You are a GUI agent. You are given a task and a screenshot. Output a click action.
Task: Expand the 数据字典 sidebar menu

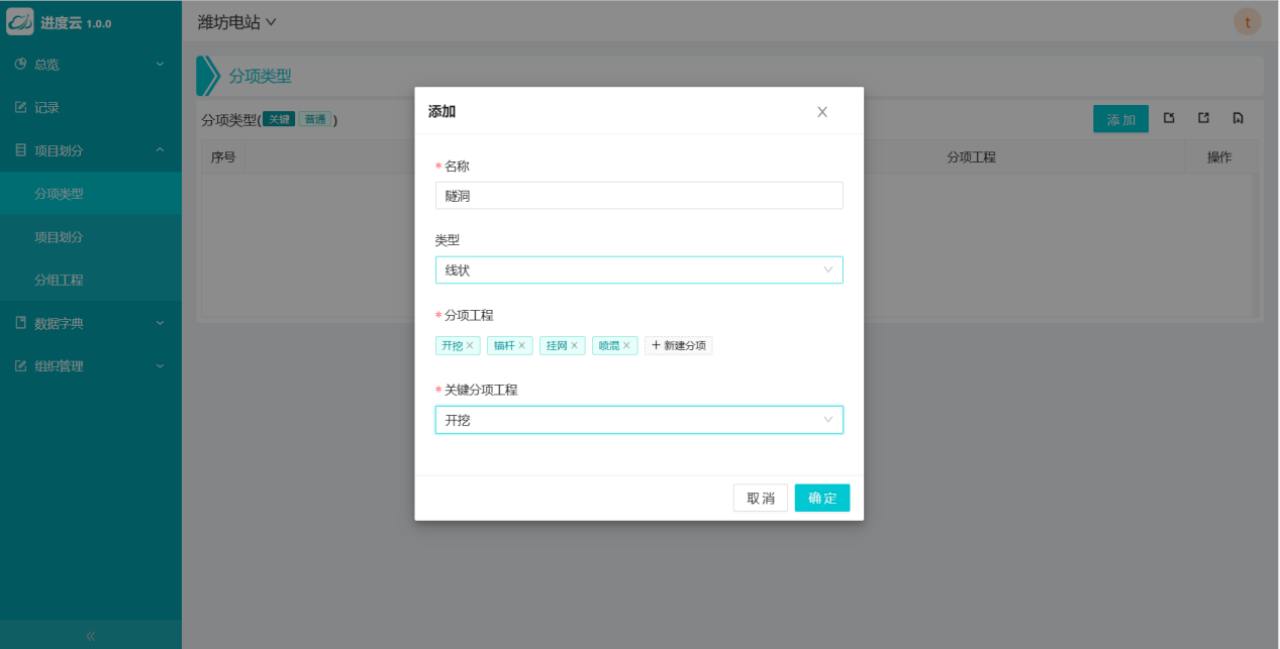[x=90, y=323]
